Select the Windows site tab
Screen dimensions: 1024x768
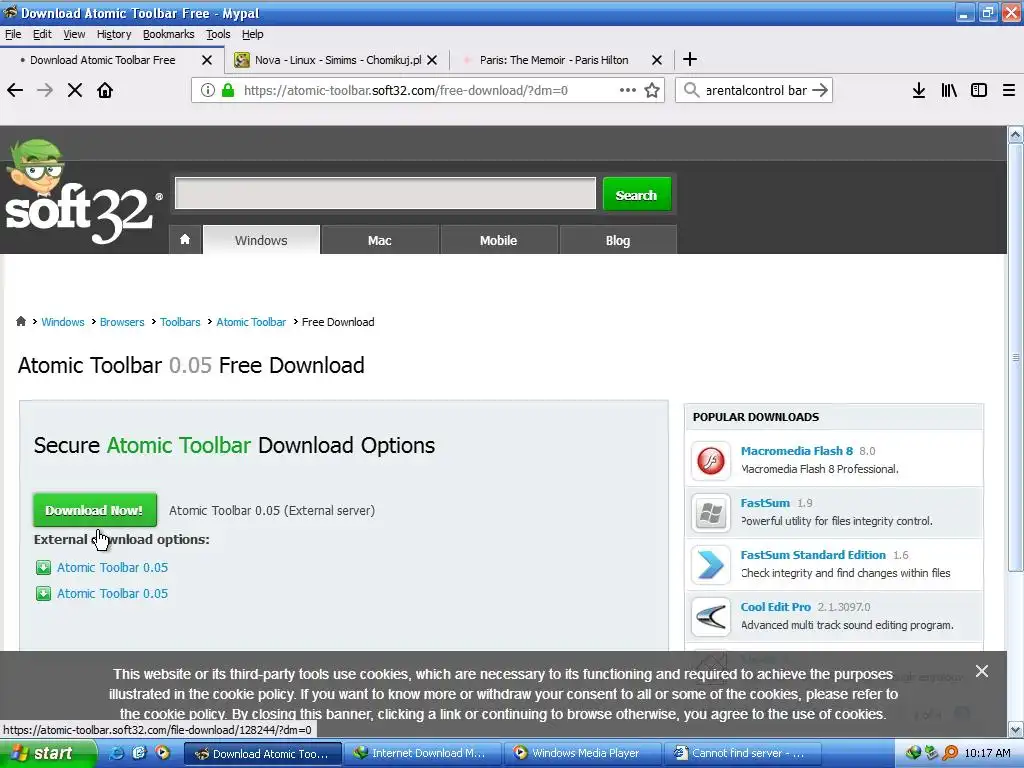[261, 240]
